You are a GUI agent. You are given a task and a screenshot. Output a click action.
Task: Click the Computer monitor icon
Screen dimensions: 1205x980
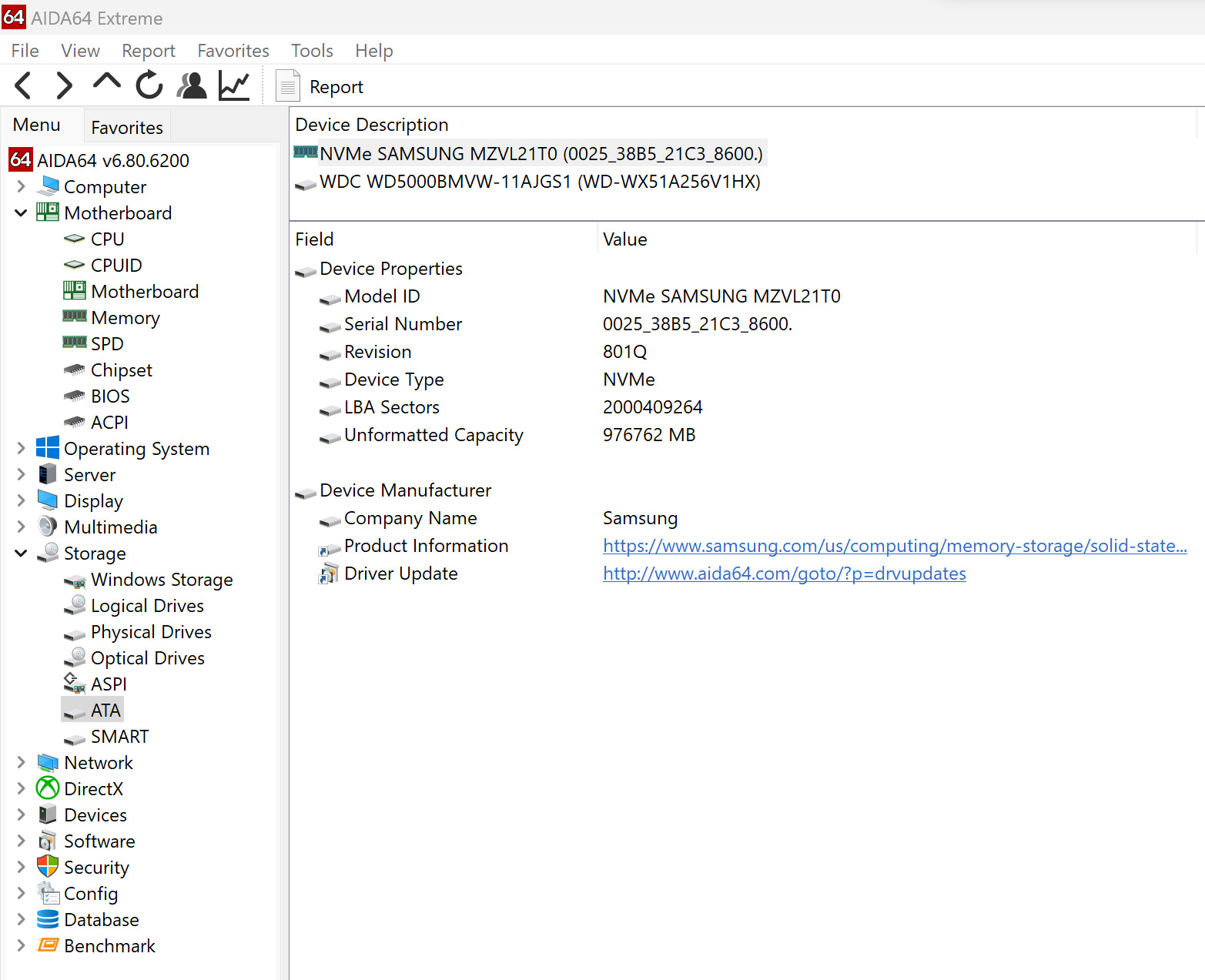click(48, 186)
